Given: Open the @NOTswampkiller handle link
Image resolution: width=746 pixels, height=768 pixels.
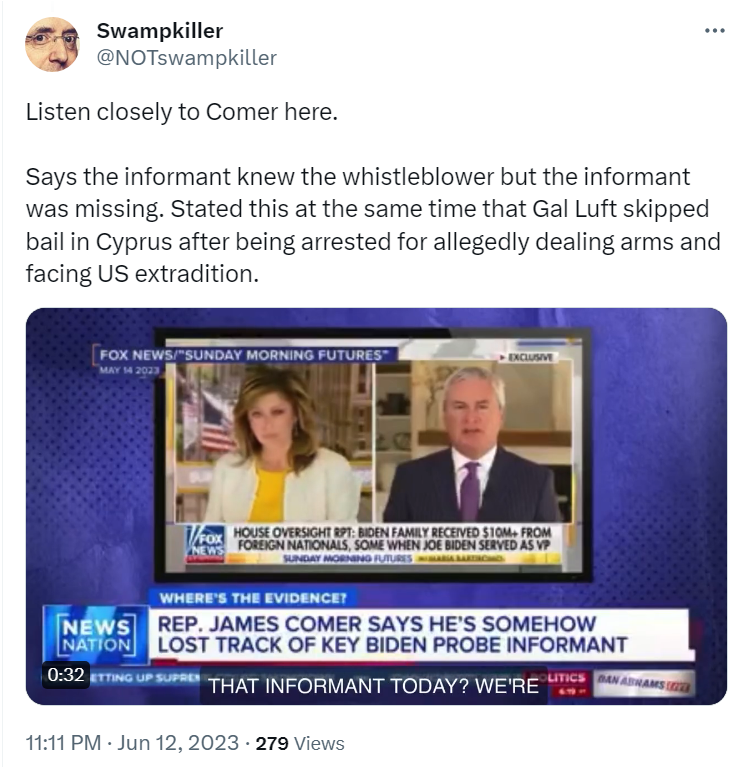Looking at the screenshot, I should point(187,58).
